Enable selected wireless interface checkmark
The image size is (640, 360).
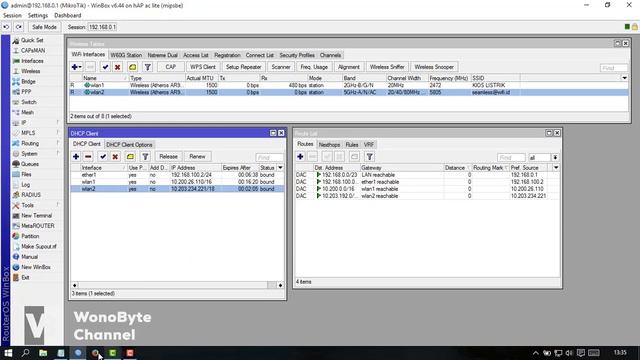click(105, 67)
